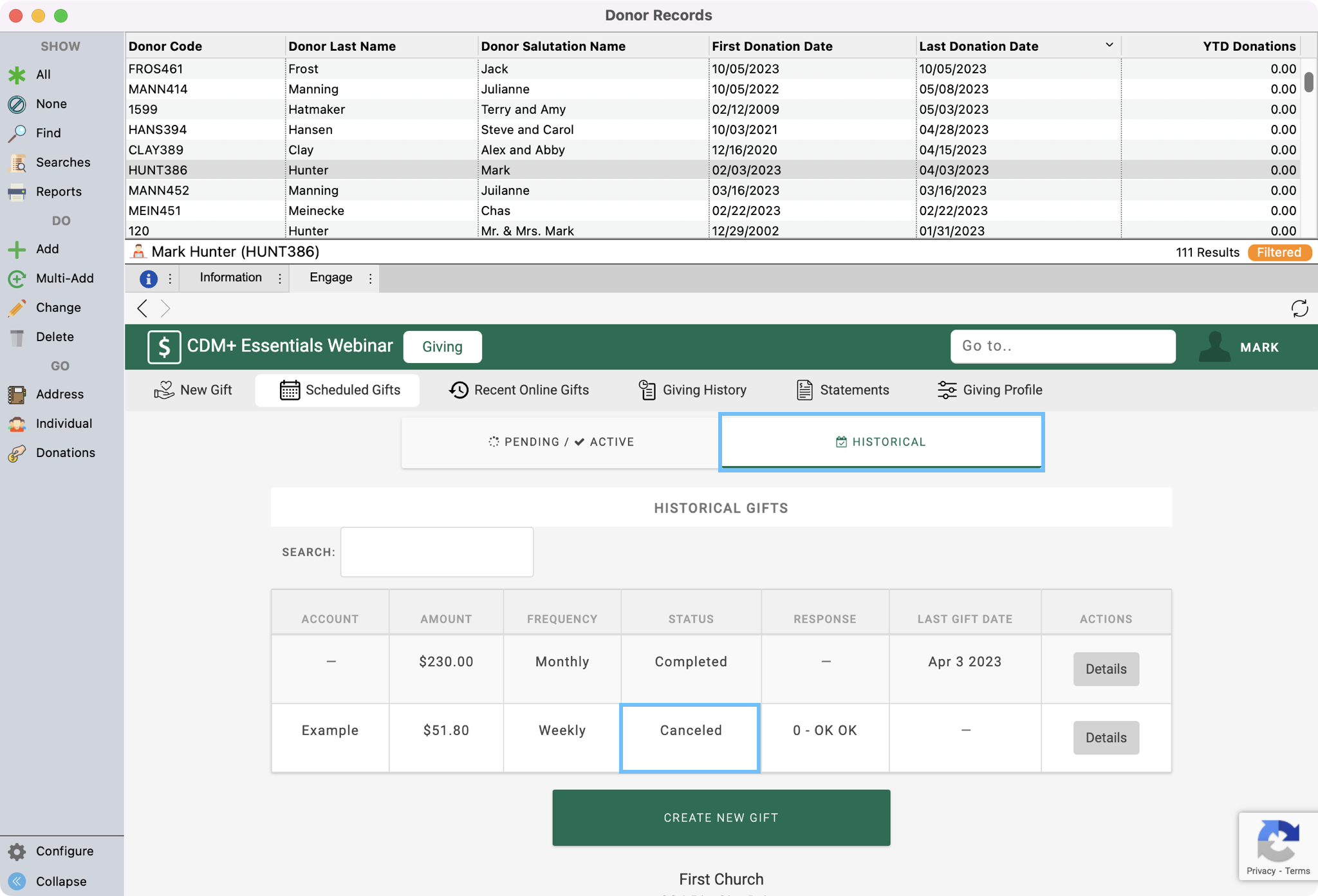Toggle the orange Filtered badge

[1279, 252]
